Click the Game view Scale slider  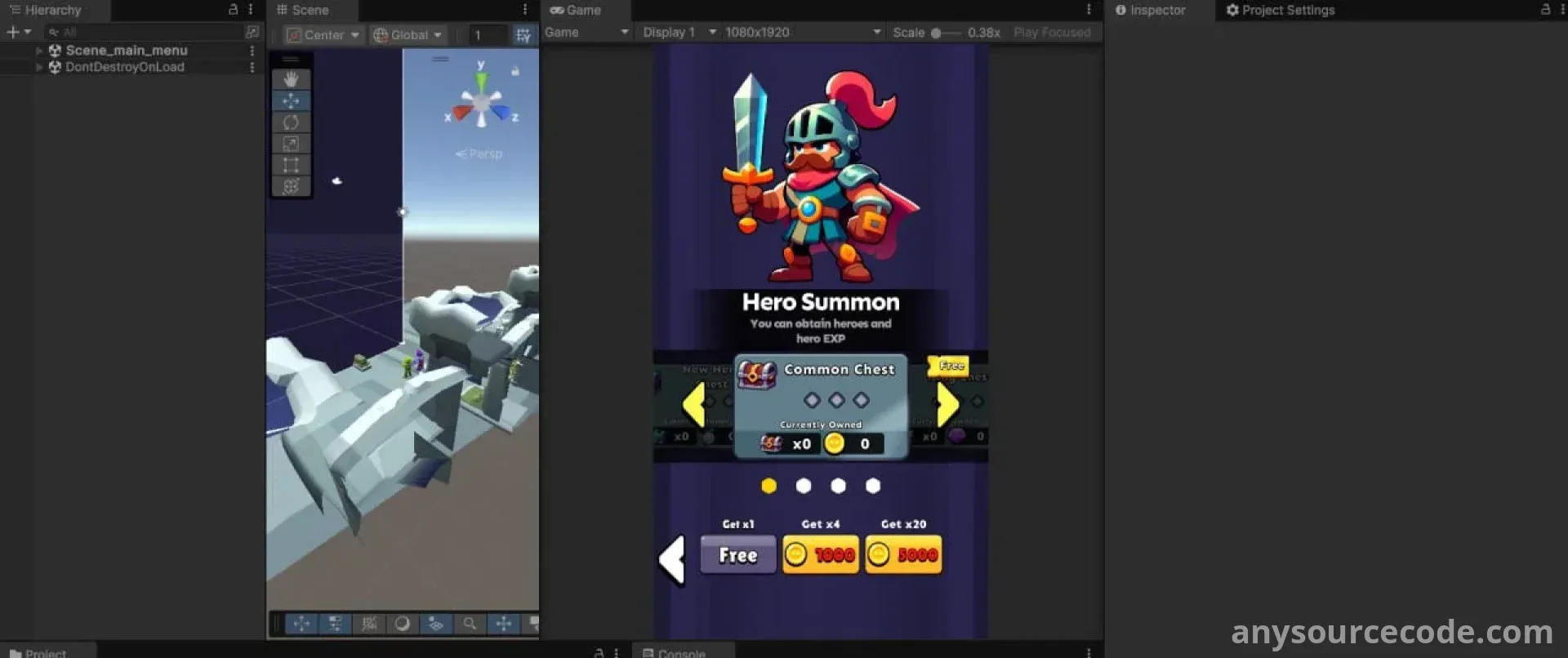pyautogui.click(x=946, y=33)
